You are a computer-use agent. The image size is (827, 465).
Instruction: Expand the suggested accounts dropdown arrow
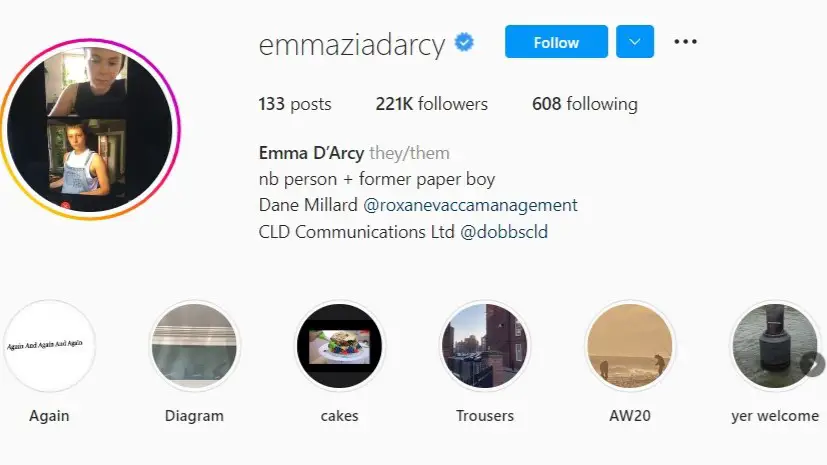click(634, 42)
